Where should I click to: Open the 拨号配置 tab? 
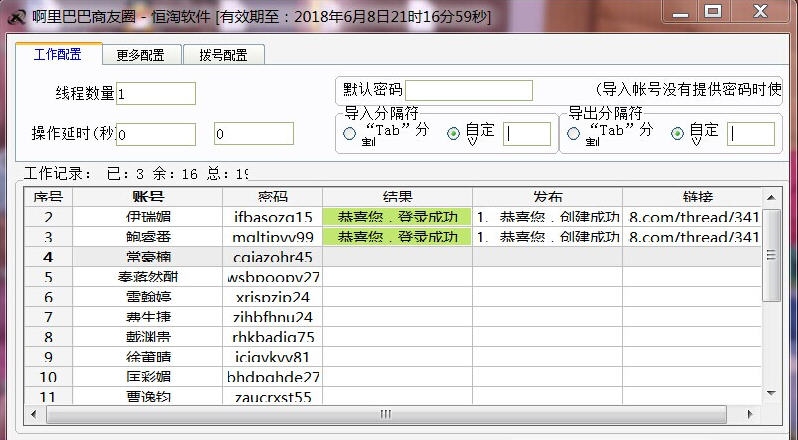tap(223, 55)
